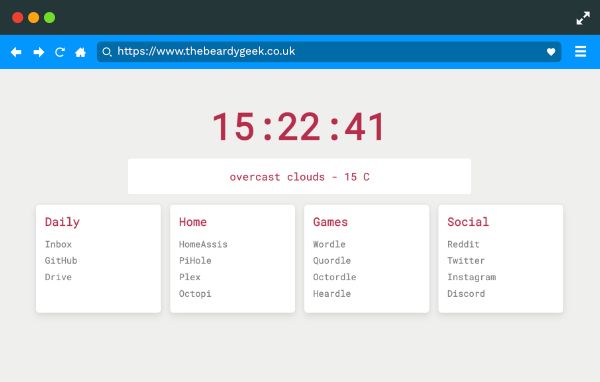Click the orange minimize window dot
The image size is (600, 382).
tap(34, 18)
